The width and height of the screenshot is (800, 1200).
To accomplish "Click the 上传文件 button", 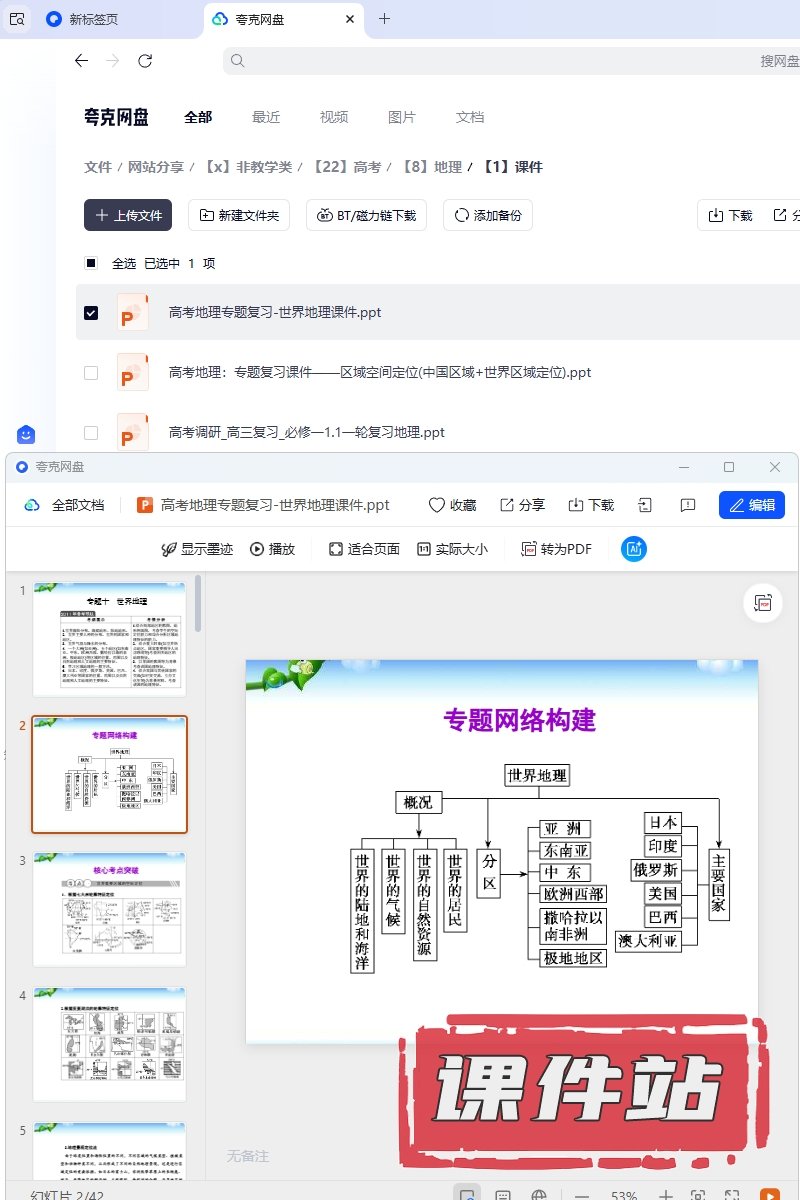I will click(128, 215).
